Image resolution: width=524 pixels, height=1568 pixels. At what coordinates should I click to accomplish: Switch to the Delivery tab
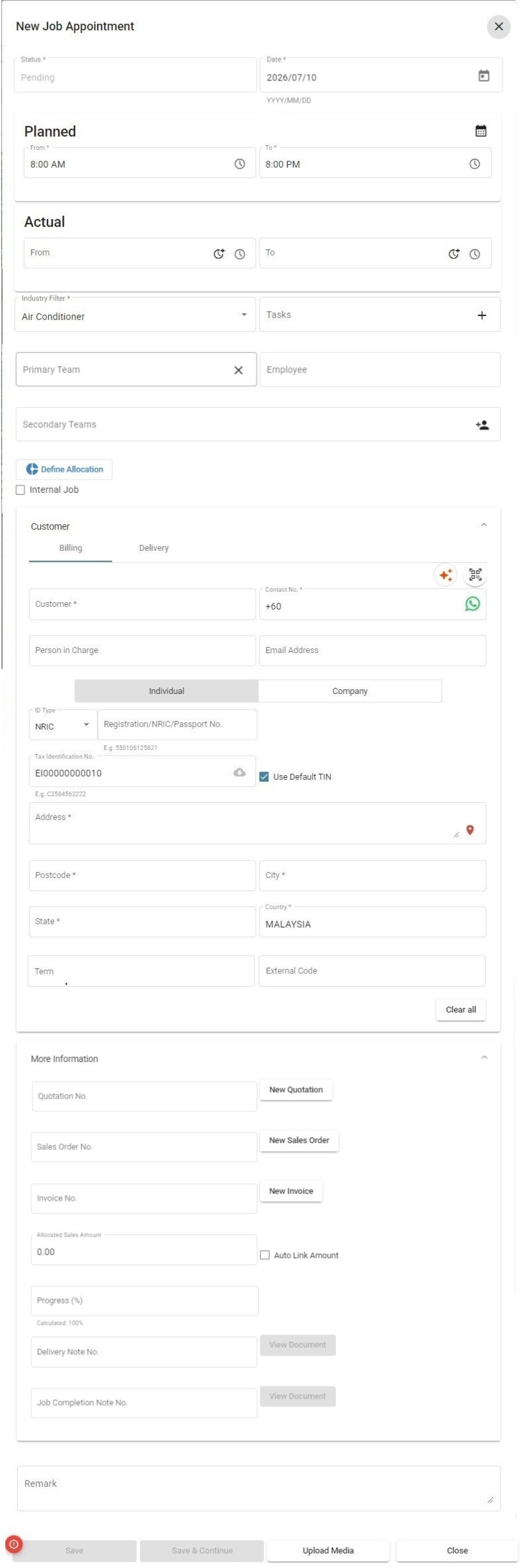154,548
